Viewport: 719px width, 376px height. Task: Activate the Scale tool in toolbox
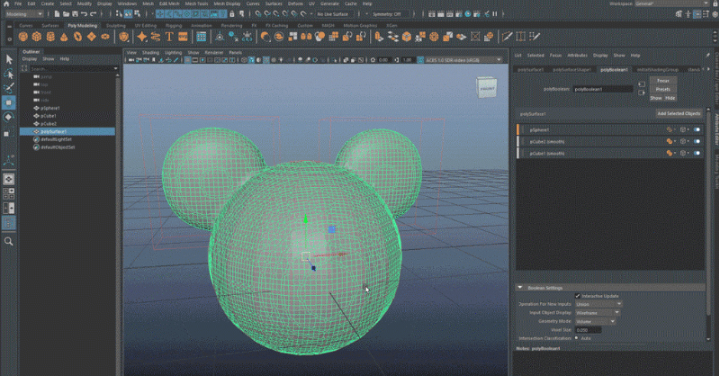point(7,133)
